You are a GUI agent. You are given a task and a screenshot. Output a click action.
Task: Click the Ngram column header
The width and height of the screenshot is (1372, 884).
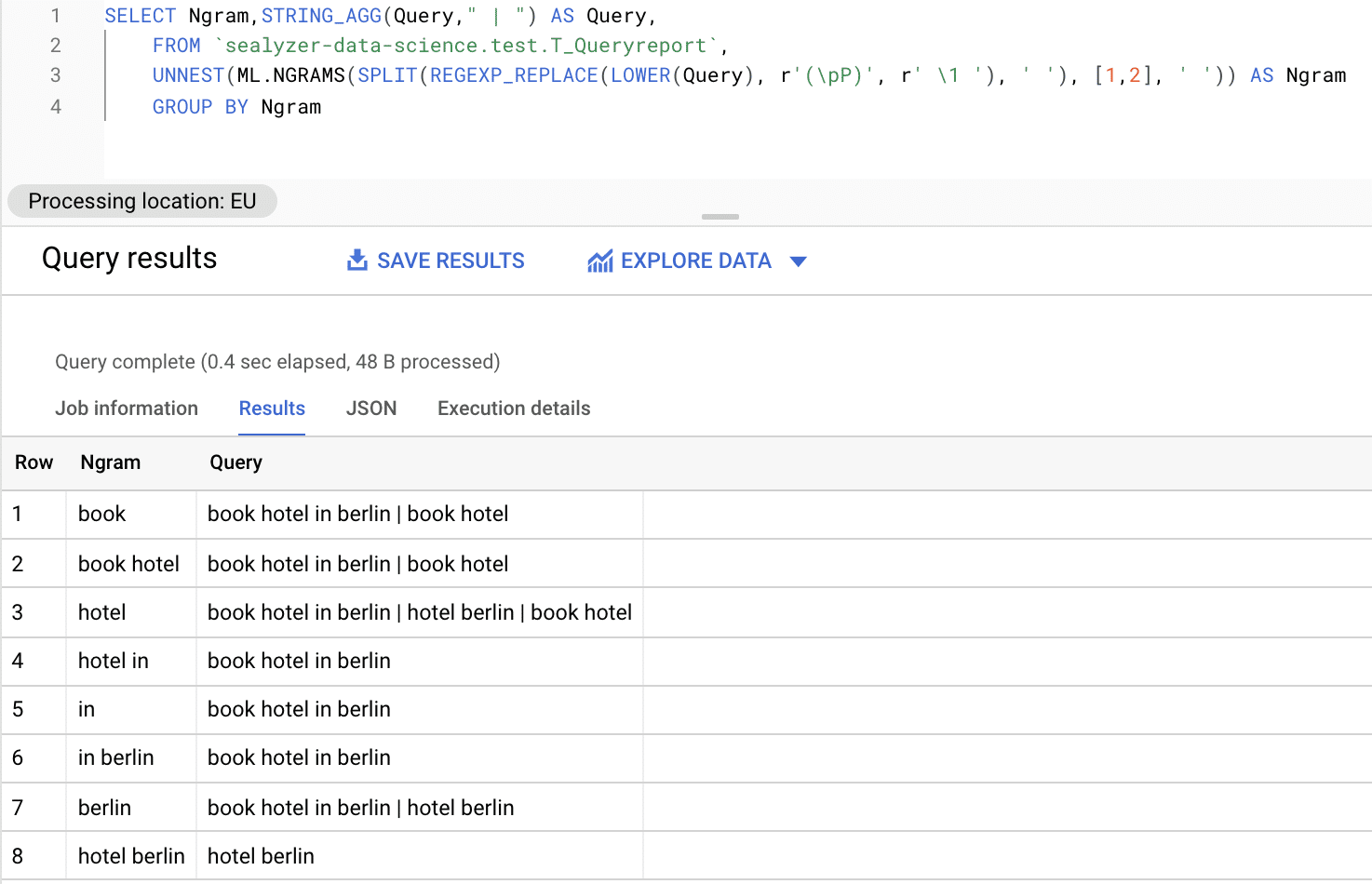tap(111, 462)
